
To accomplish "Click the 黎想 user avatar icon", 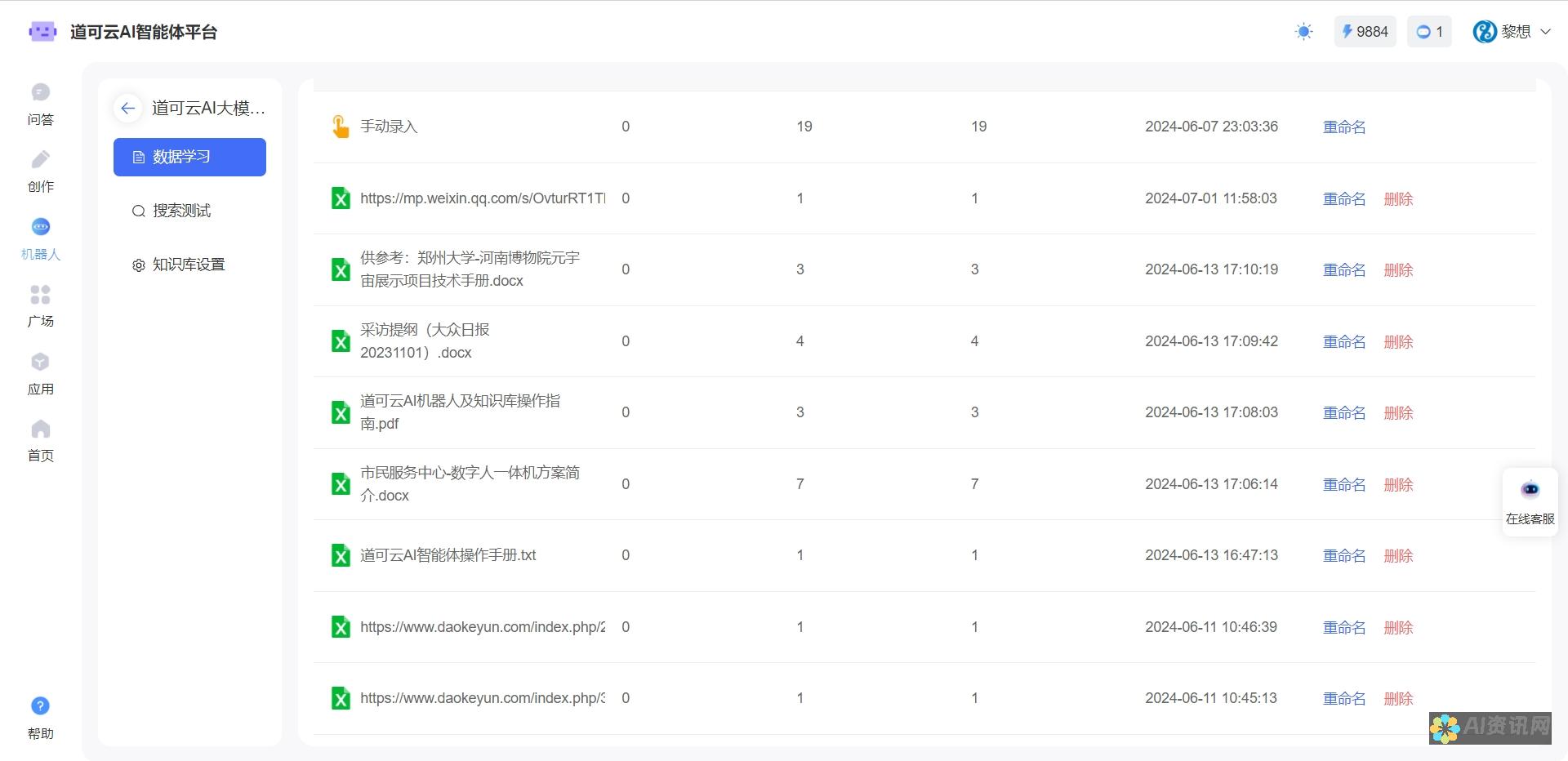I will [1484, 32].
